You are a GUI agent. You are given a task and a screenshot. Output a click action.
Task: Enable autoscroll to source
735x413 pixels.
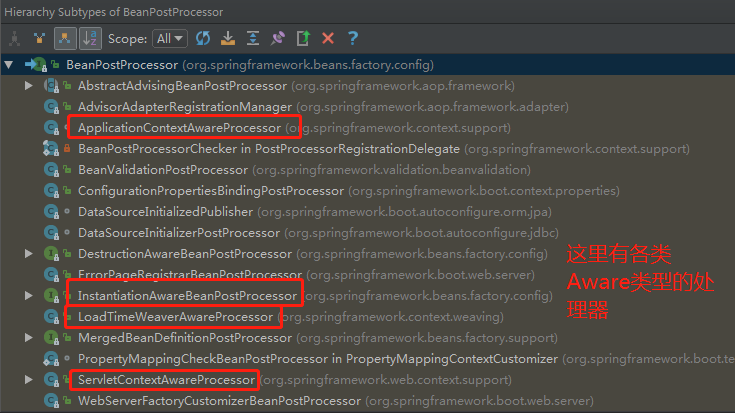click(228, 38)
